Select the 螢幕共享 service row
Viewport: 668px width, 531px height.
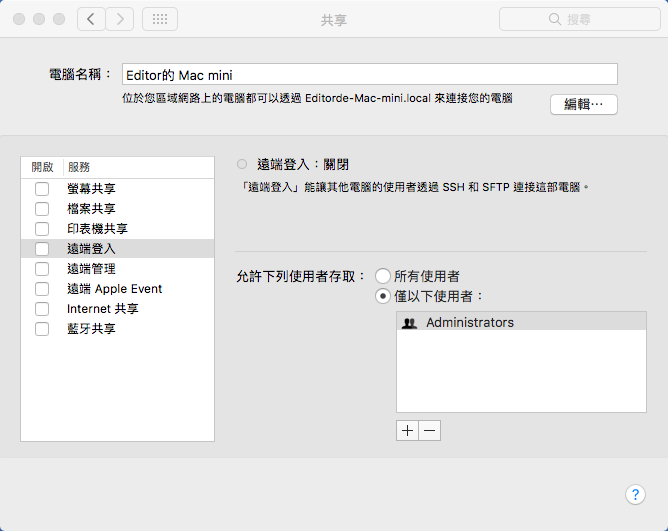[118, 189]
